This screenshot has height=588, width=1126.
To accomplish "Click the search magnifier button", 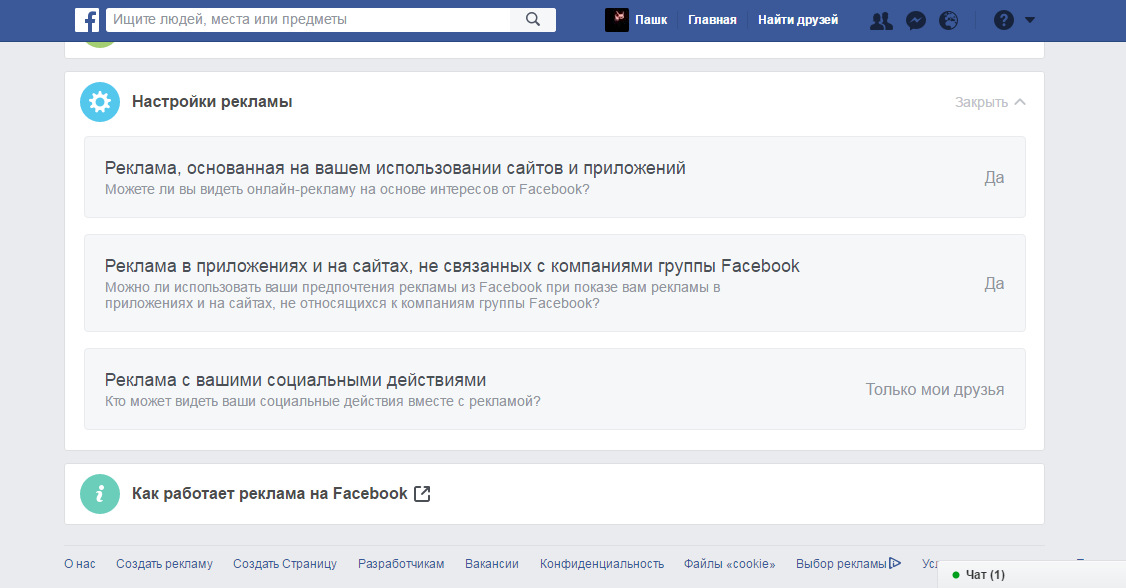I will coord(533,19).
